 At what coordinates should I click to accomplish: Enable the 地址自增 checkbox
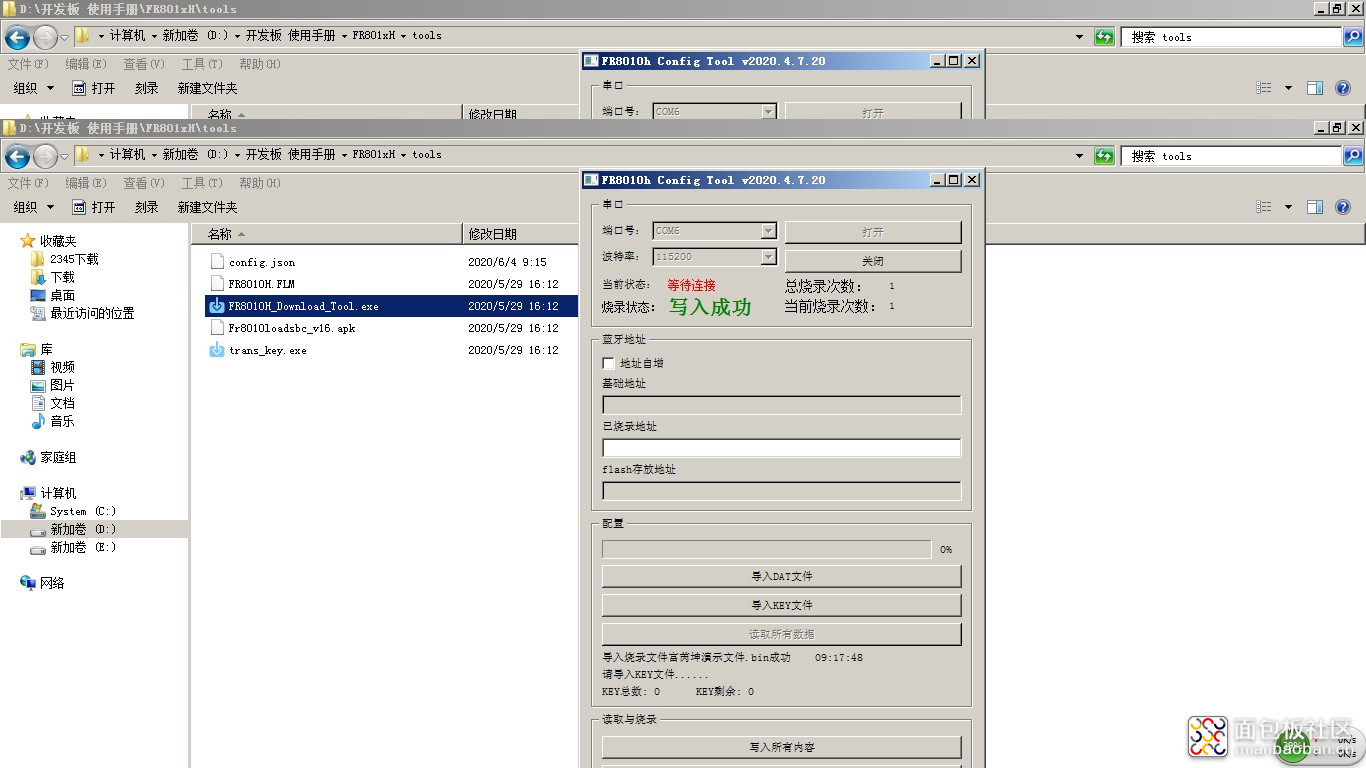pos(608,363)
